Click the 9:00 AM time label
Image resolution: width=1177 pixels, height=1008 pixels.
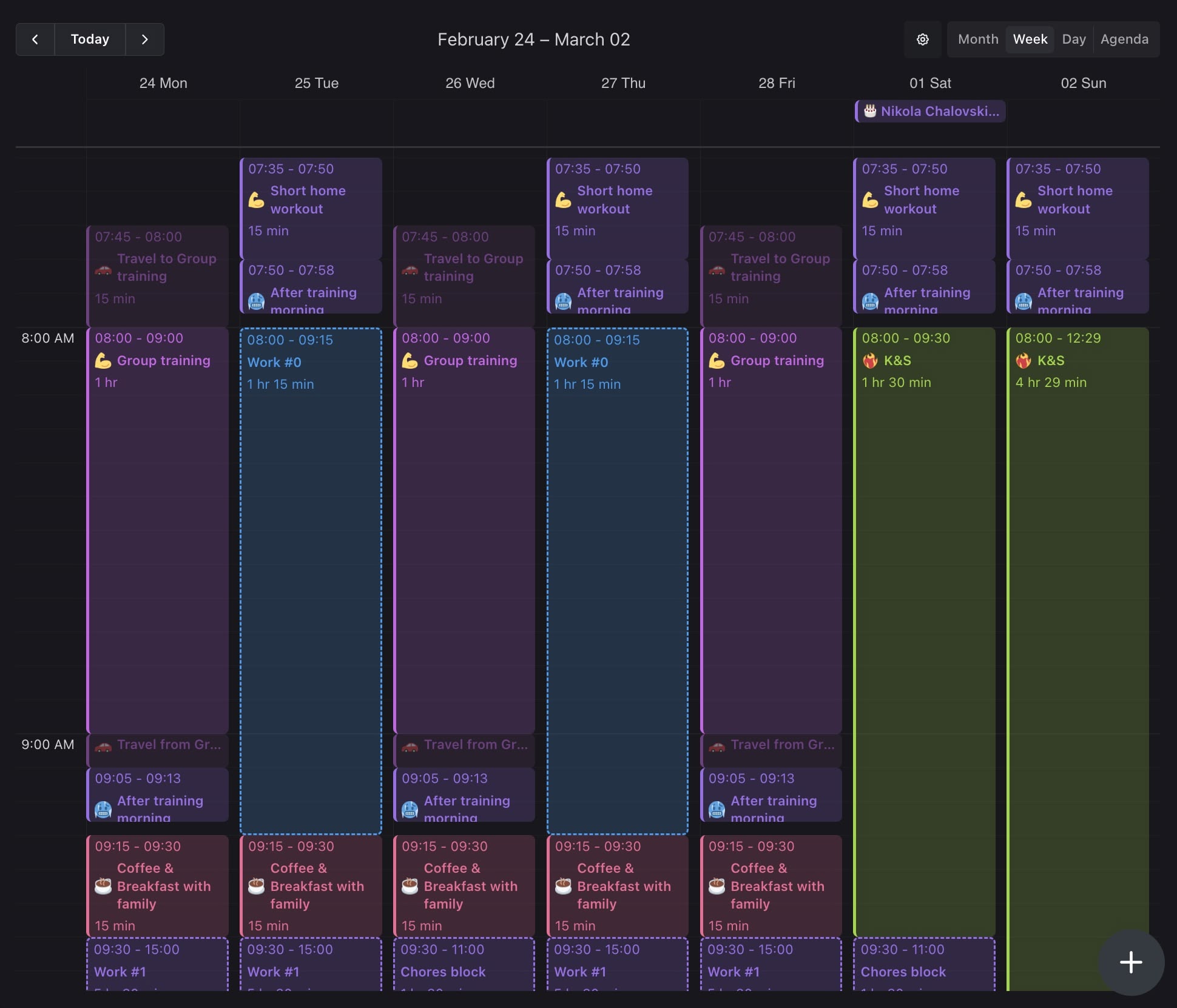(x=48, y=745)
